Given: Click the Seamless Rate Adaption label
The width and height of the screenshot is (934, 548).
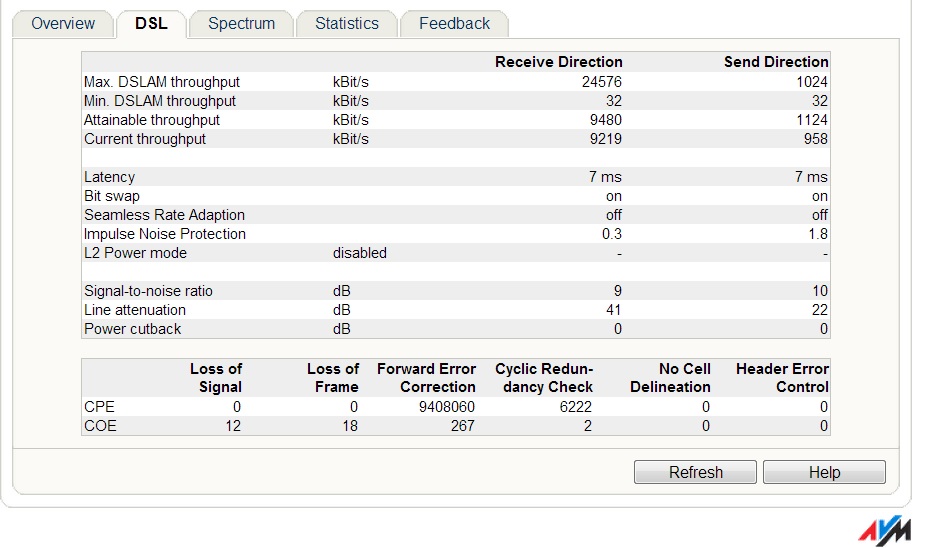Looking at the screenshot, I should tap(164, 215).
